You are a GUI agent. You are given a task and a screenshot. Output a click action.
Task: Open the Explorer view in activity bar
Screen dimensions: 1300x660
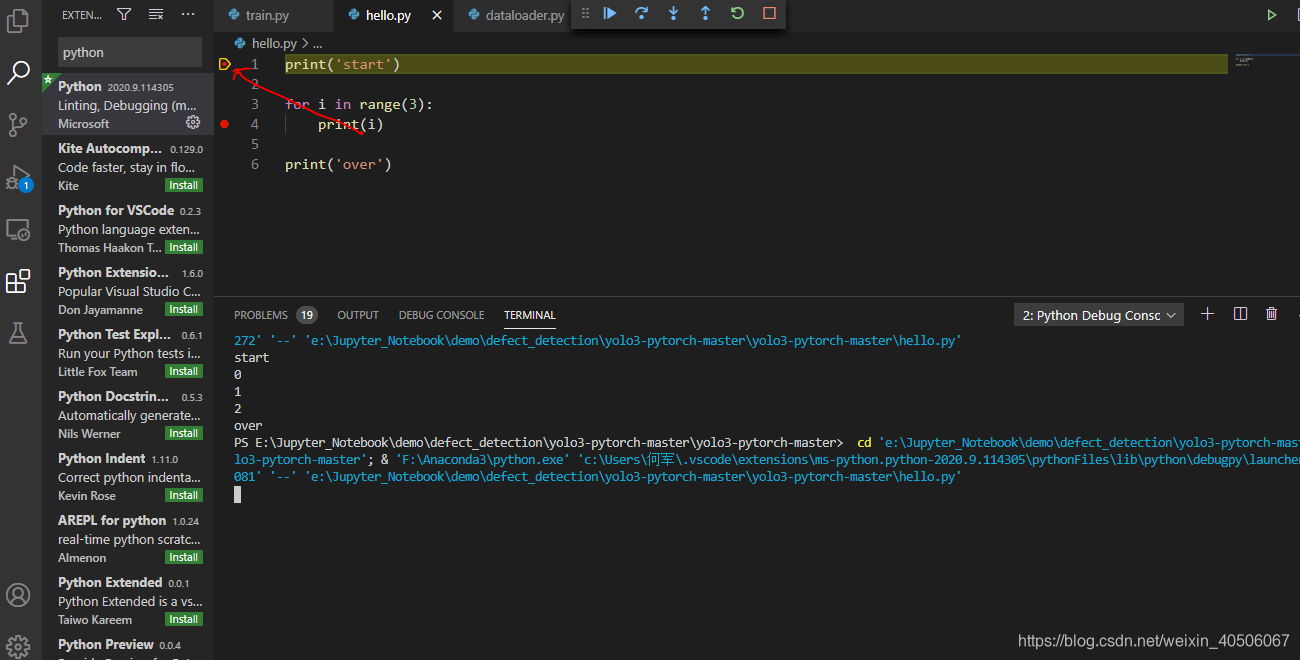coord(18,20)
